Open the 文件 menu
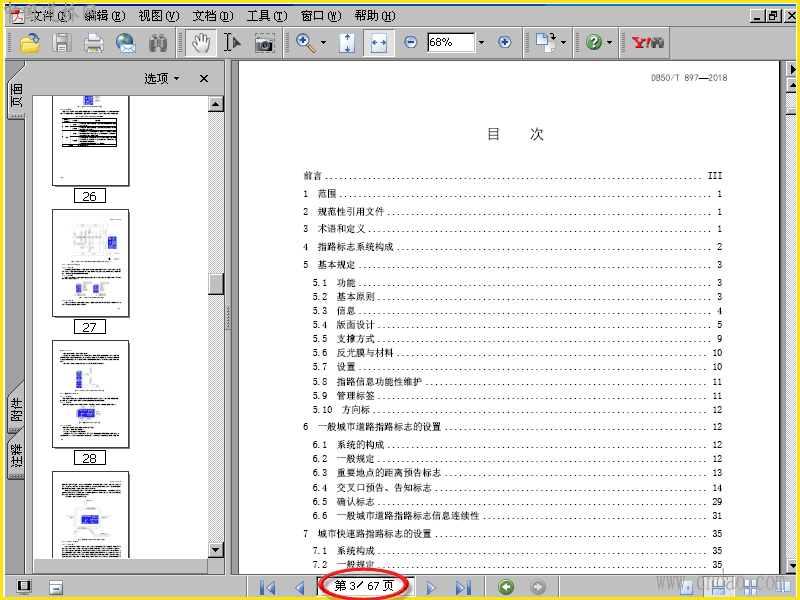This screenshot has width=800, height=600. point(51,16)
